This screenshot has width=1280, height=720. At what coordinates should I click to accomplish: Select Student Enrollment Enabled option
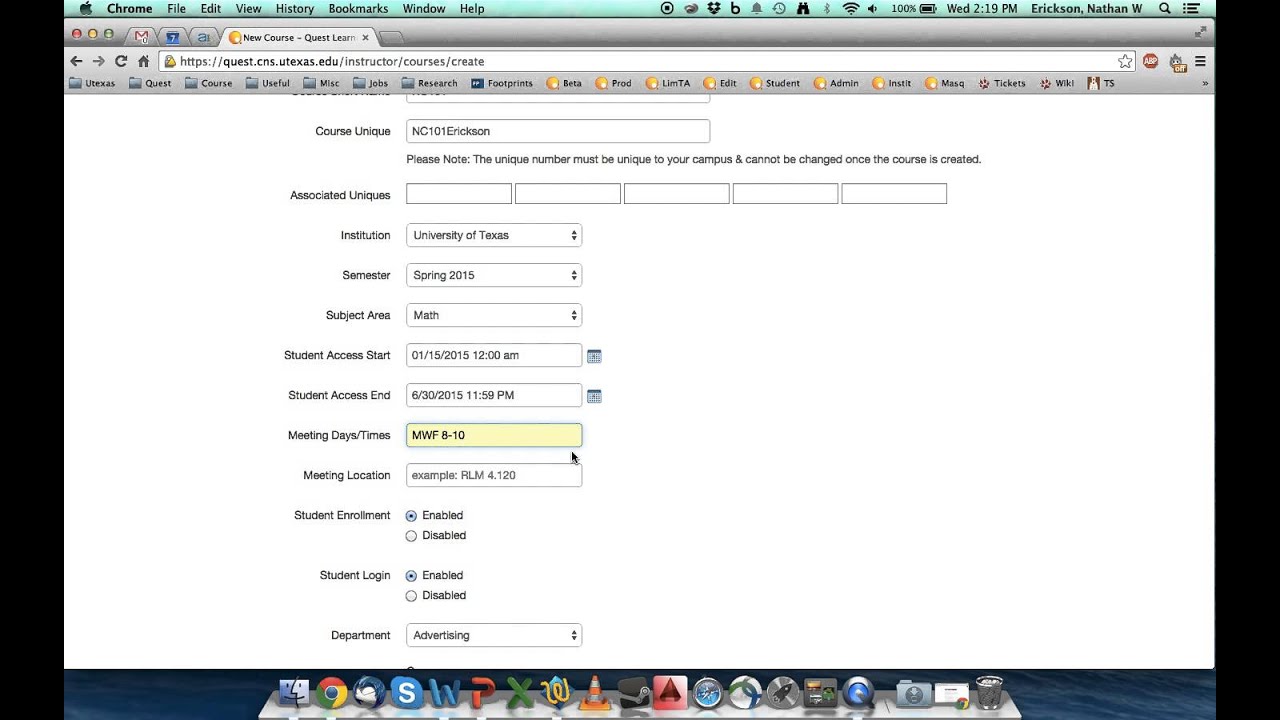[x=411, y=516]
